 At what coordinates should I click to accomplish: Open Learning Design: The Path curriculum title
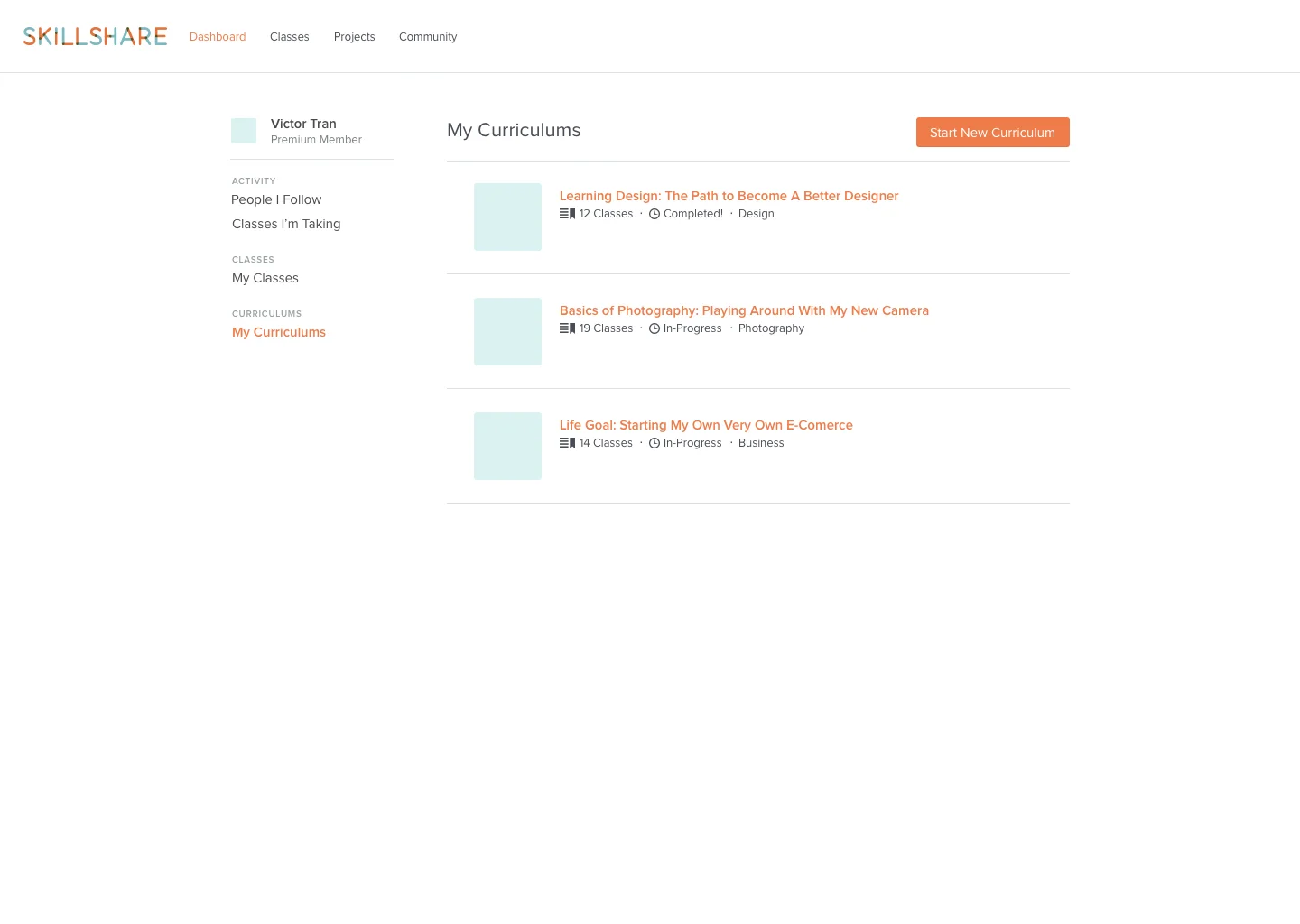tap(729, 196)
